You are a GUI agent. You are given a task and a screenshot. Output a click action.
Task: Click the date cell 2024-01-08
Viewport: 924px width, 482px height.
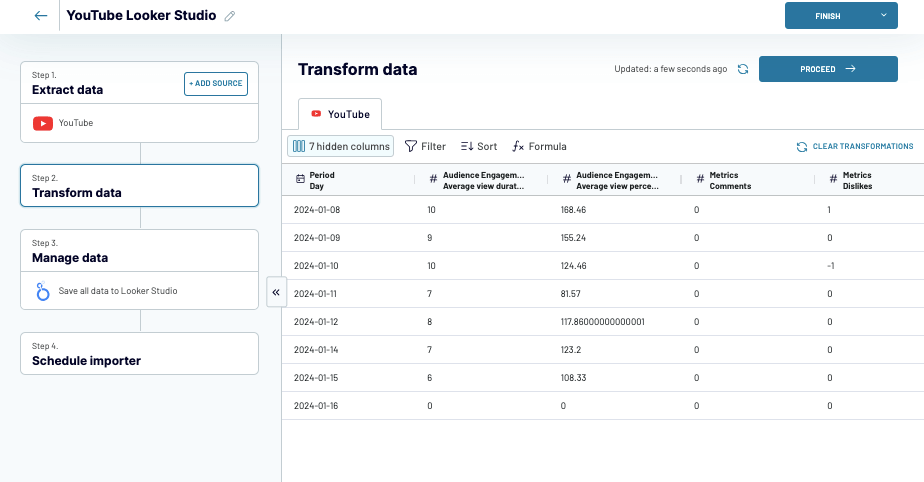[x=317, y=210]
